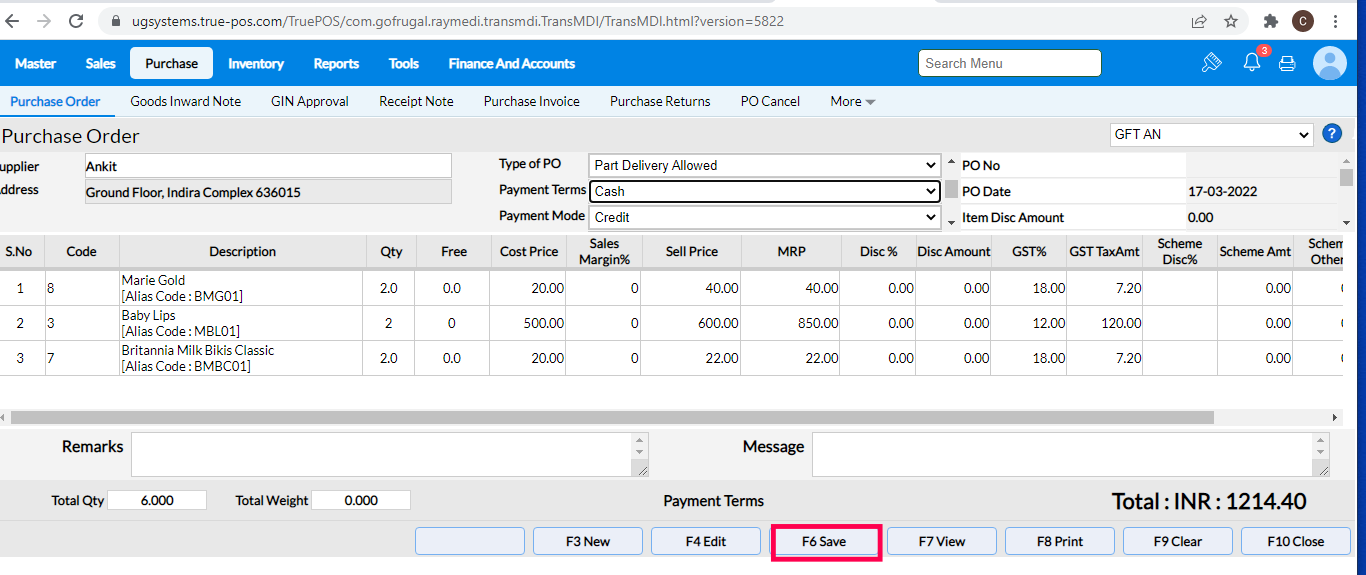The height and width of the screenshot is (575, 1366).
Task: Click the F9 Clear button
Action: coord(1178,541)
